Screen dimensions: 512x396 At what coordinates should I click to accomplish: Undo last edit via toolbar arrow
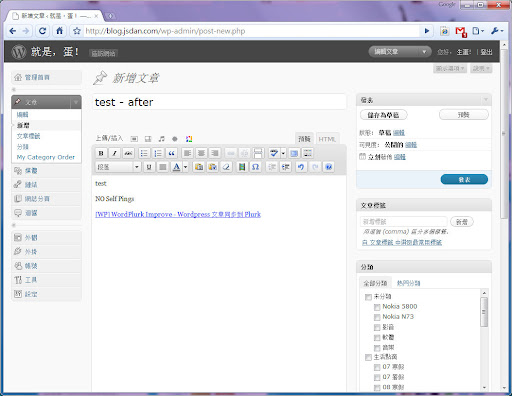[x=301, y=167]
